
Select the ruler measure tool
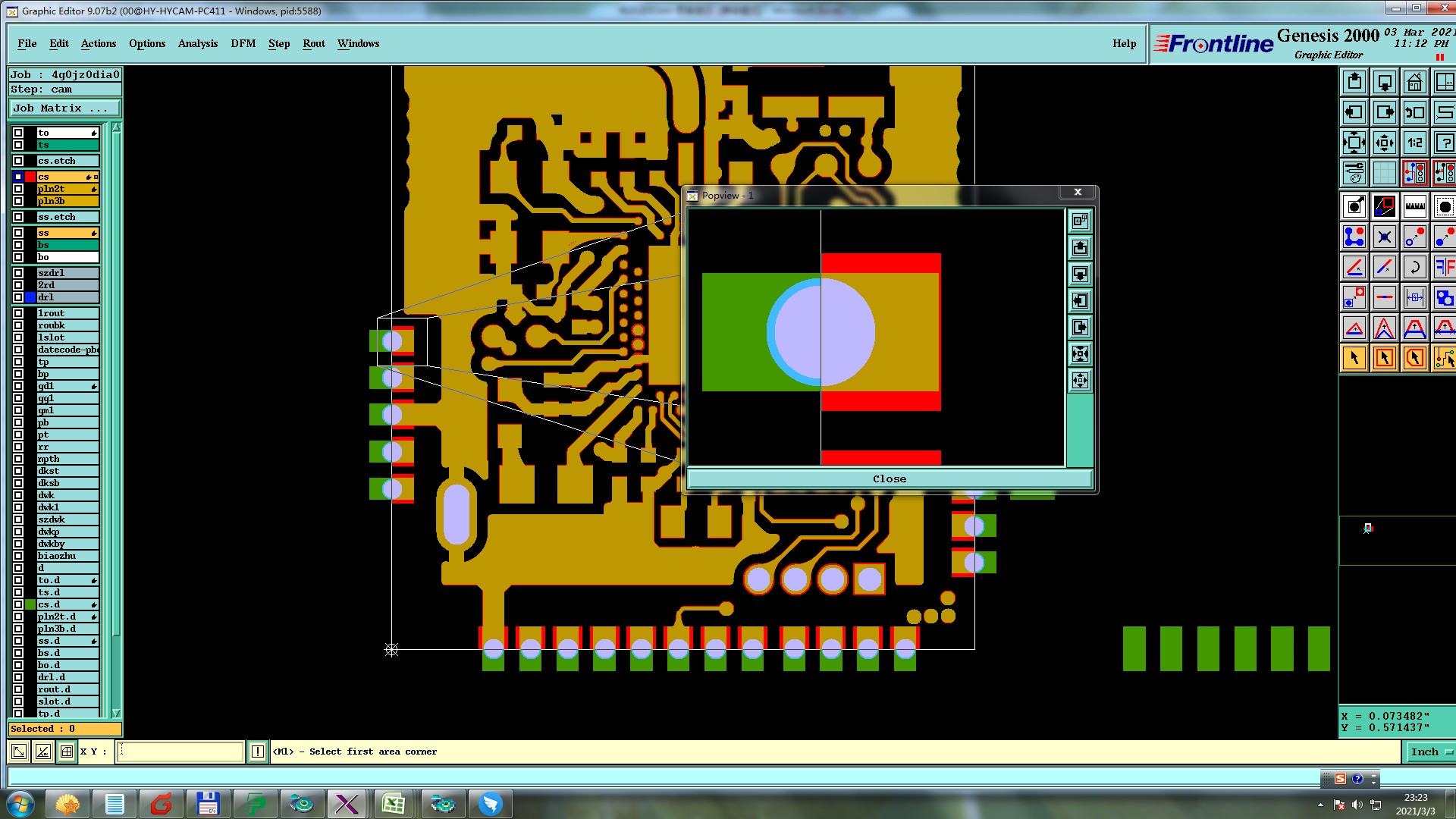[1415, 206]
